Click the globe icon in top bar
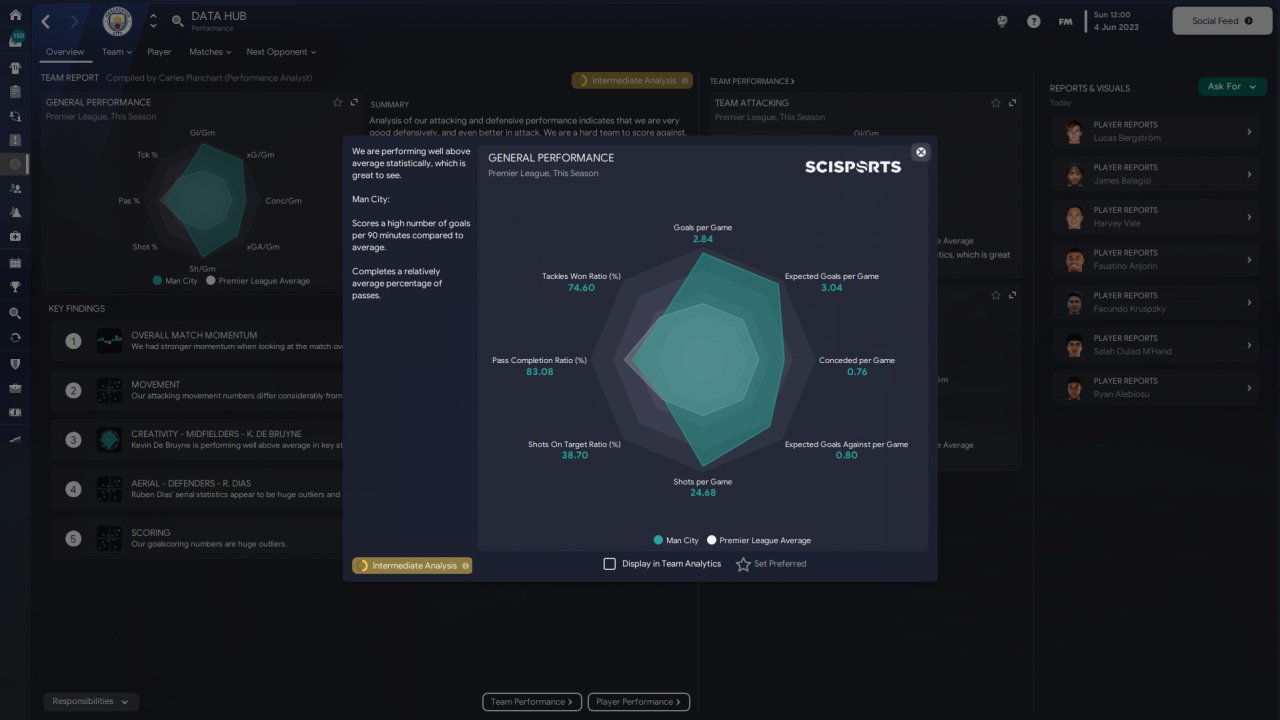This screenshot has width=1280, height=720. tap(1002, 21)
